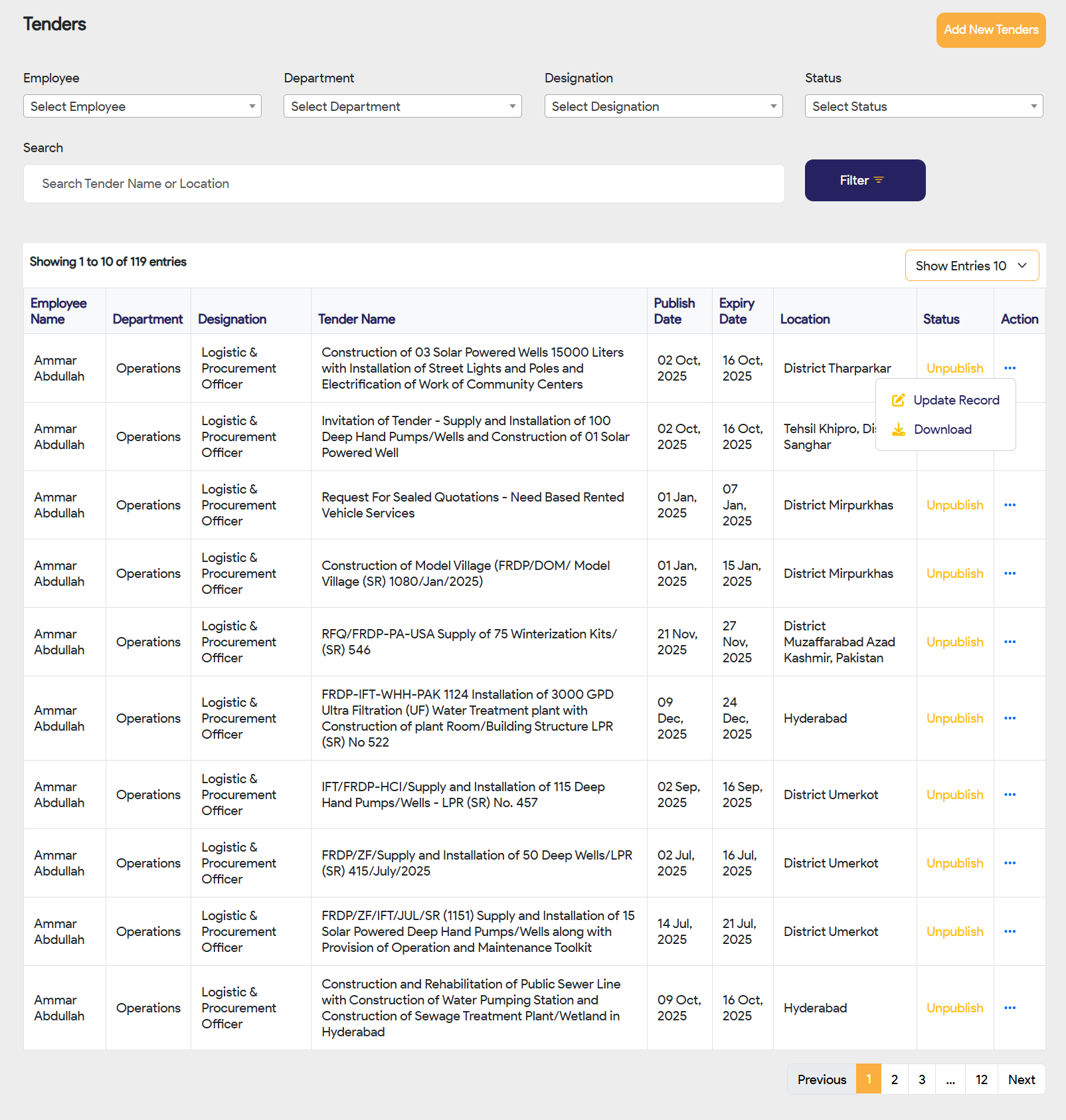
Task: Open the Select Employee dropdown
Action: pos(142,106)
